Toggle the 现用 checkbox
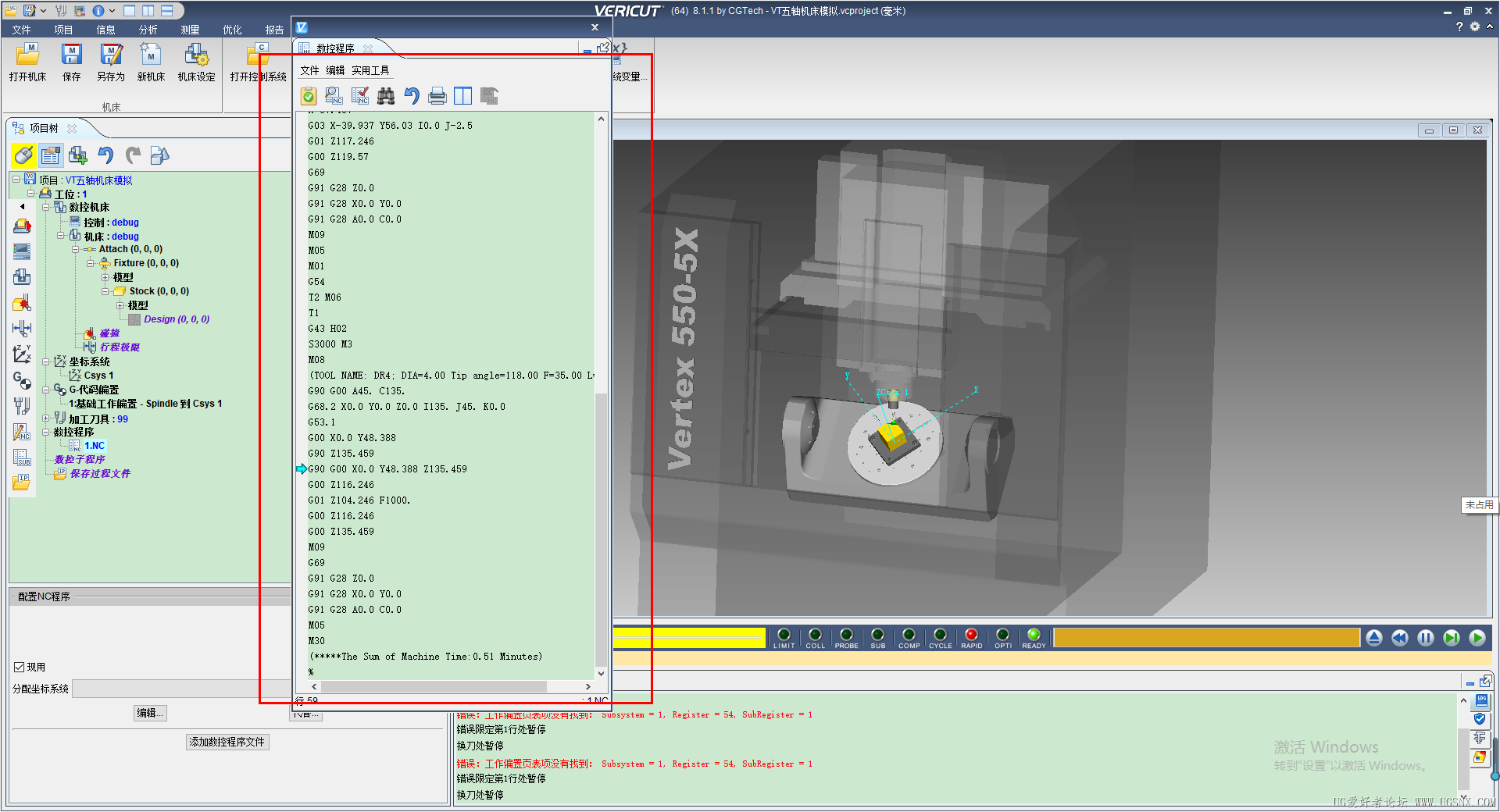The height and width of the screenshot is (812, 1500). point(20,667)
